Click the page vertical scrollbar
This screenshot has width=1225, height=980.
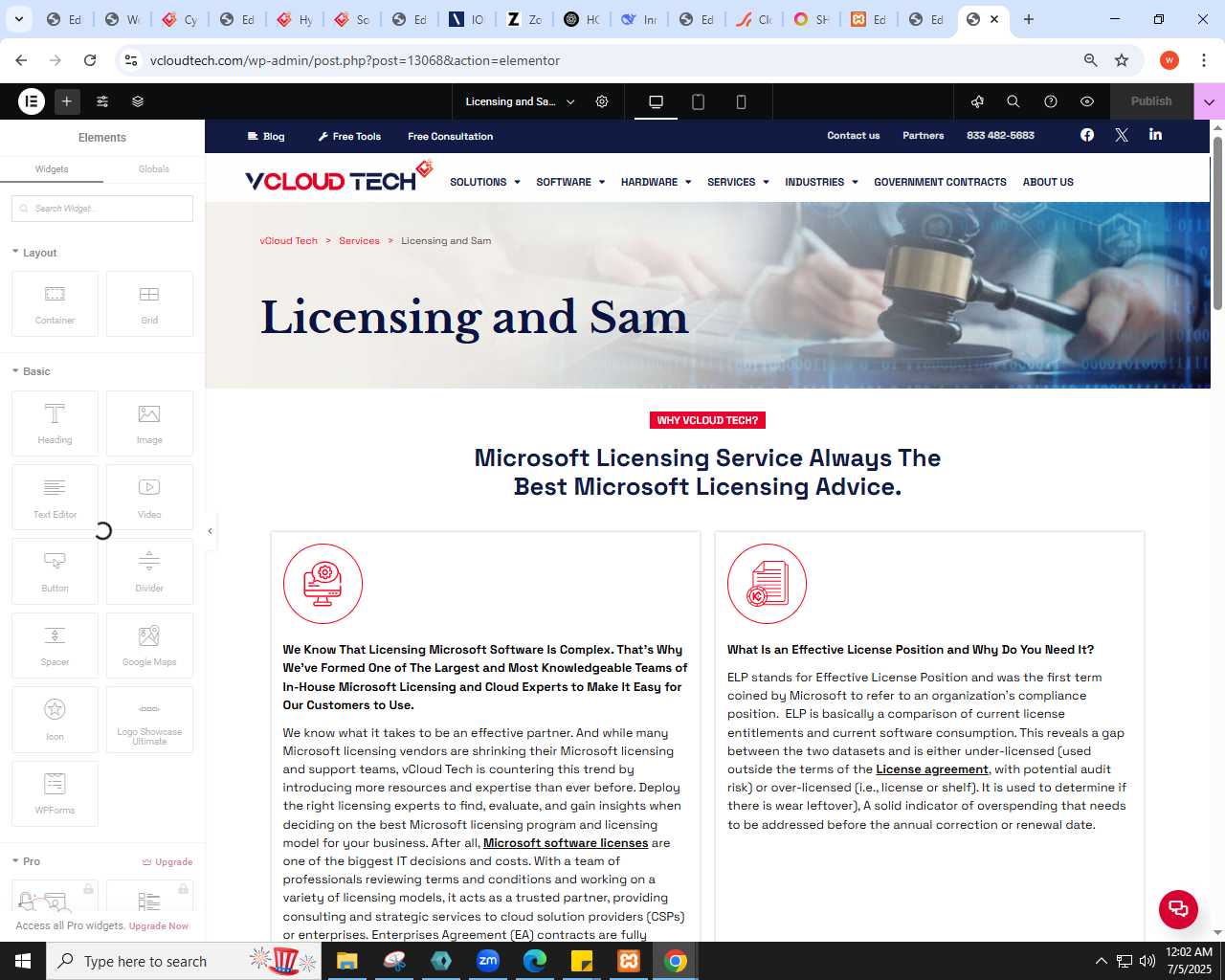tap(1217, 223)
